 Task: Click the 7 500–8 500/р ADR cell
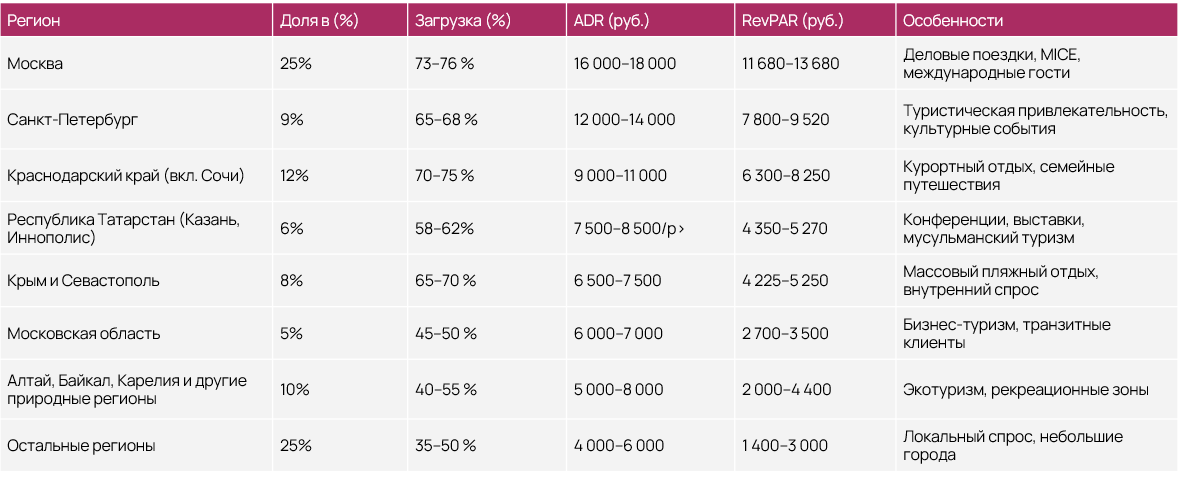click(630, 228)
